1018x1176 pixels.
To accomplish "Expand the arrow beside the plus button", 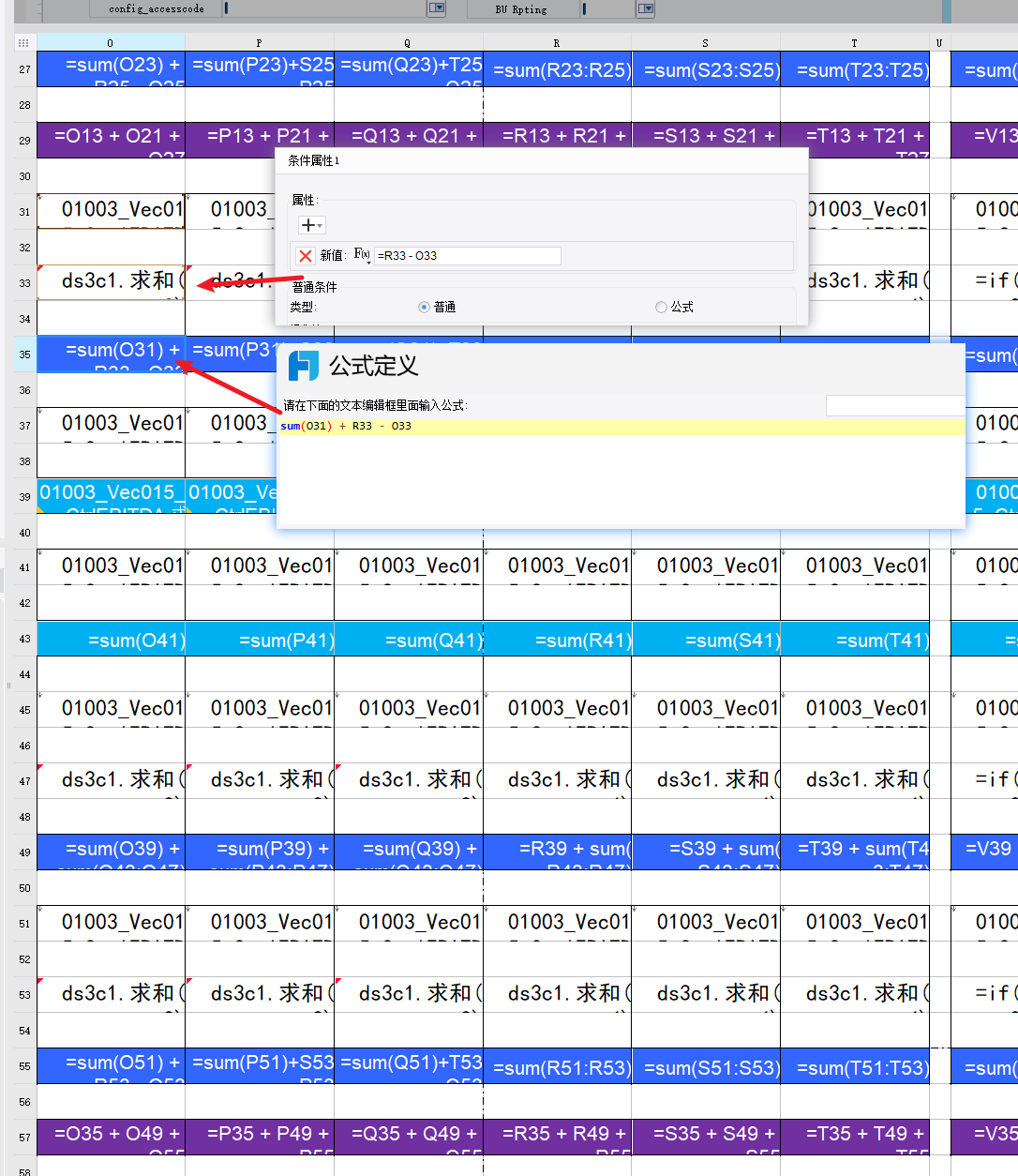I will pos(320,226).
